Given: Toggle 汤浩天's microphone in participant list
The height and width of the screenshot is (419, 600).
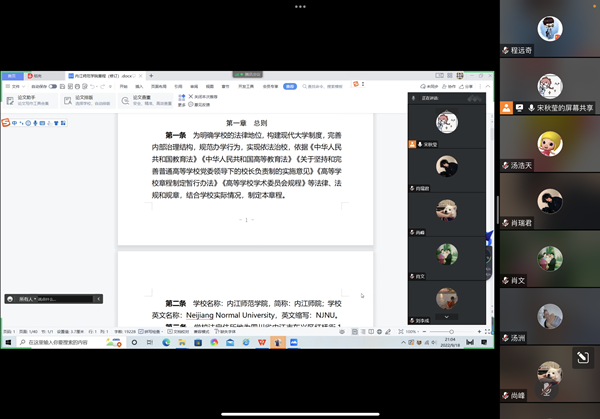Looking at the screenshot, I should [x=506, y=165].
